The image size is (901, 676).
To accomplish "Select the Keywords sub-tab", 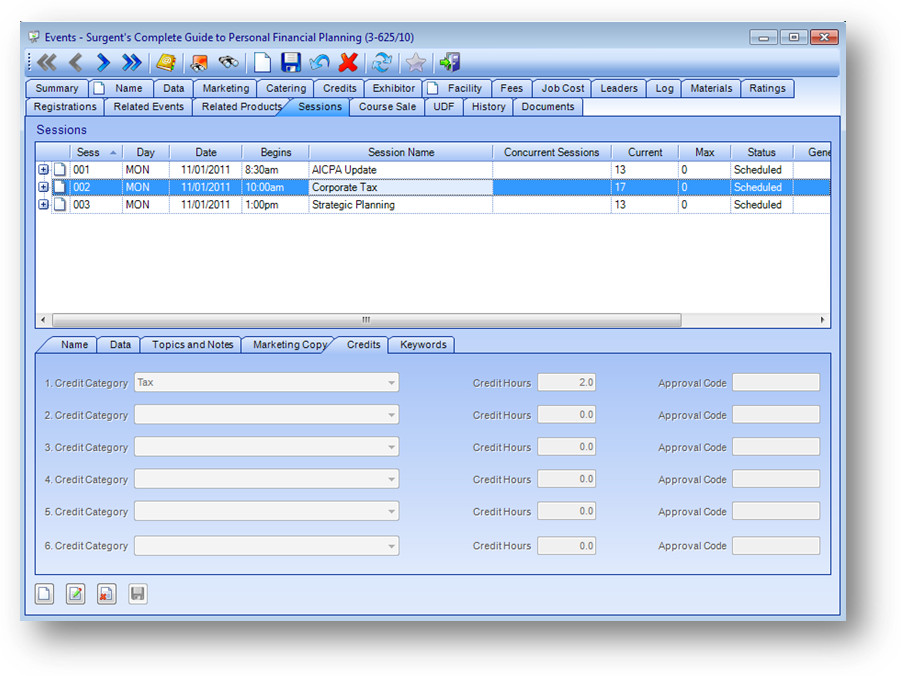I will 423,345.
